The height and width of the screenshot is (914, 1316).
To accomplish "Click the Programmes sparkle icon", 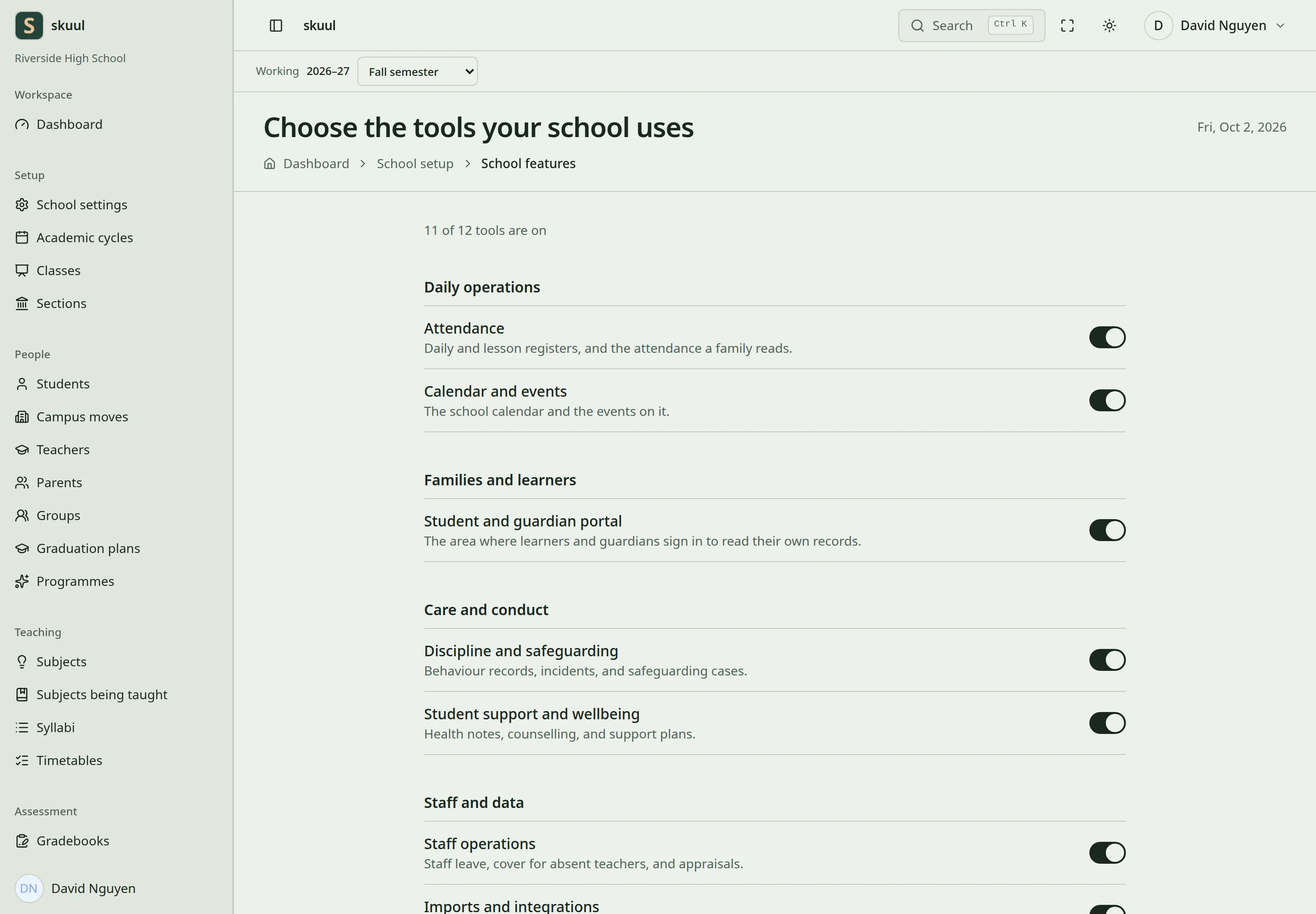I will click(22, 581).
